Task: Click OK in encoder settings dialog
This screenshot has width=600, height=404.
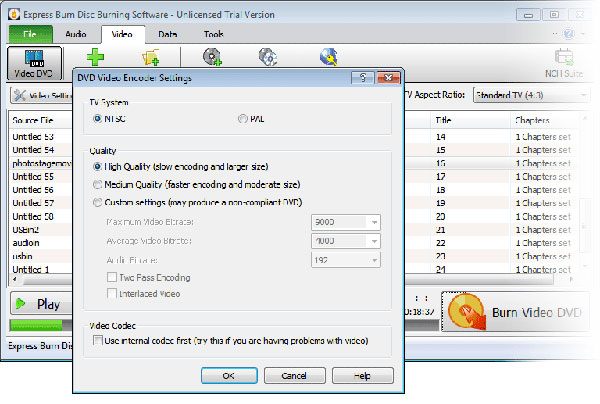Action: coord(229,376)
